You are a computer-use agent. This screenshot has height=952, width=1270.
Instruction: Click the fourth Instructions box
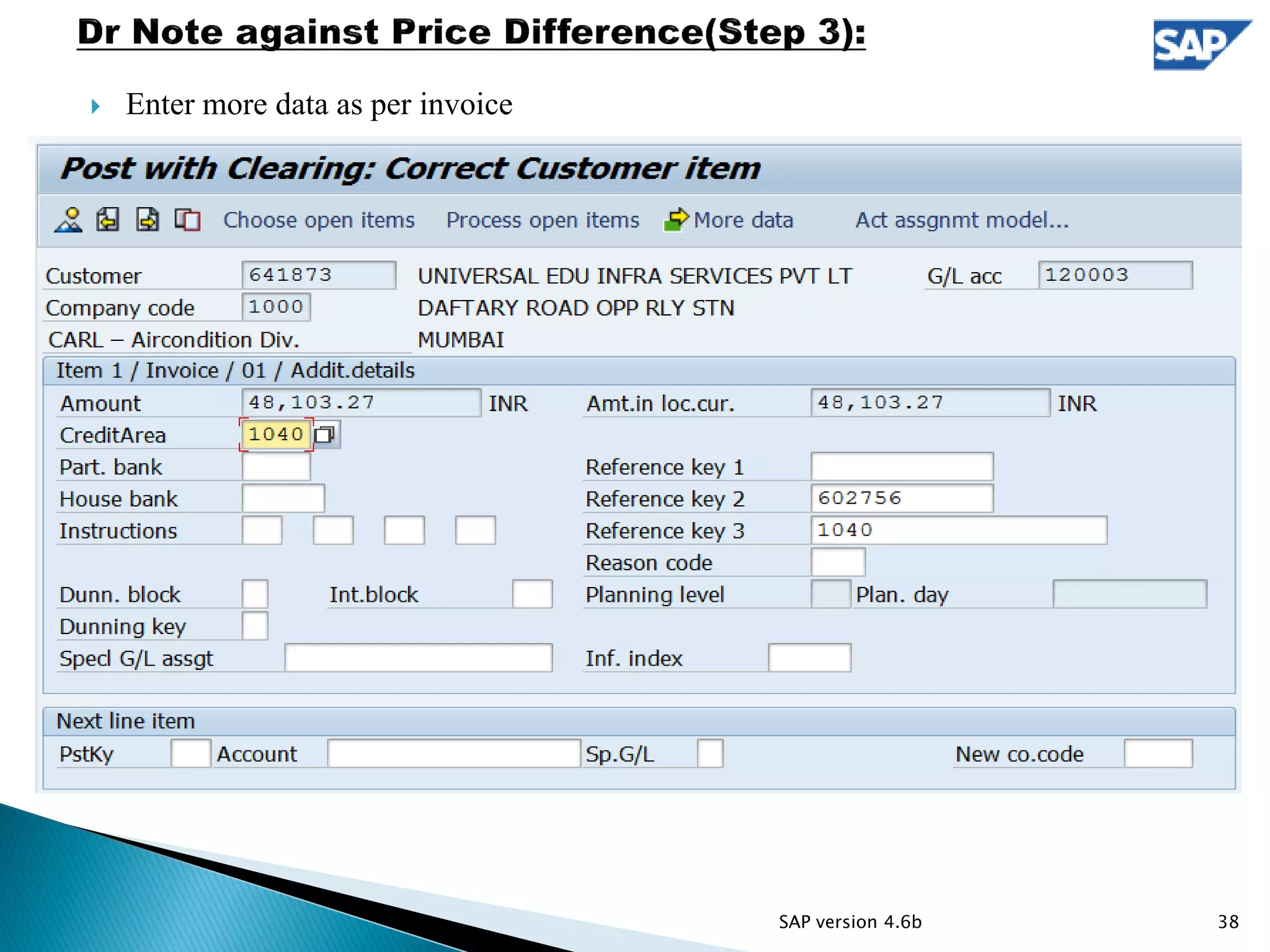pos(476,531)
